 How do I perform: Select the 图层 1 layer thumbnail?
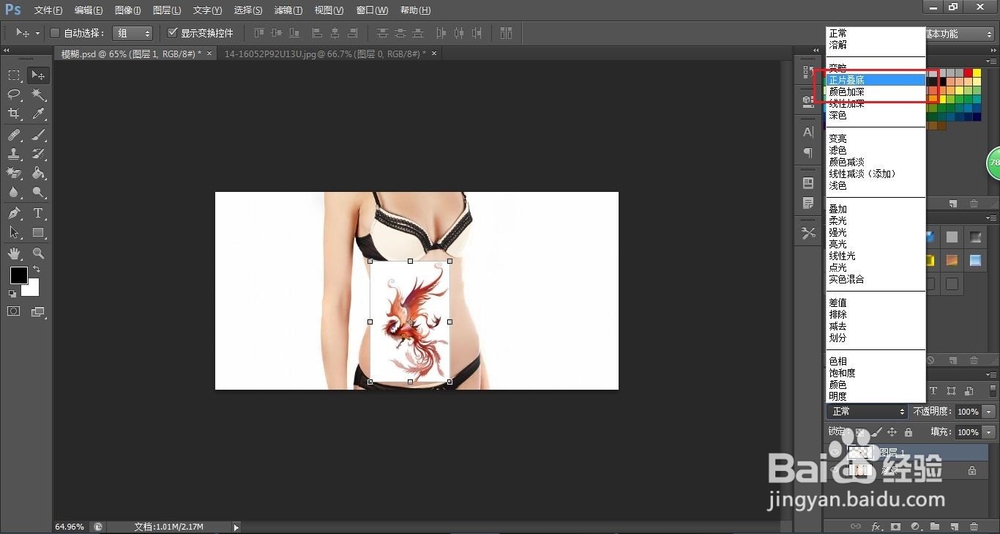[x=861, y=452]
